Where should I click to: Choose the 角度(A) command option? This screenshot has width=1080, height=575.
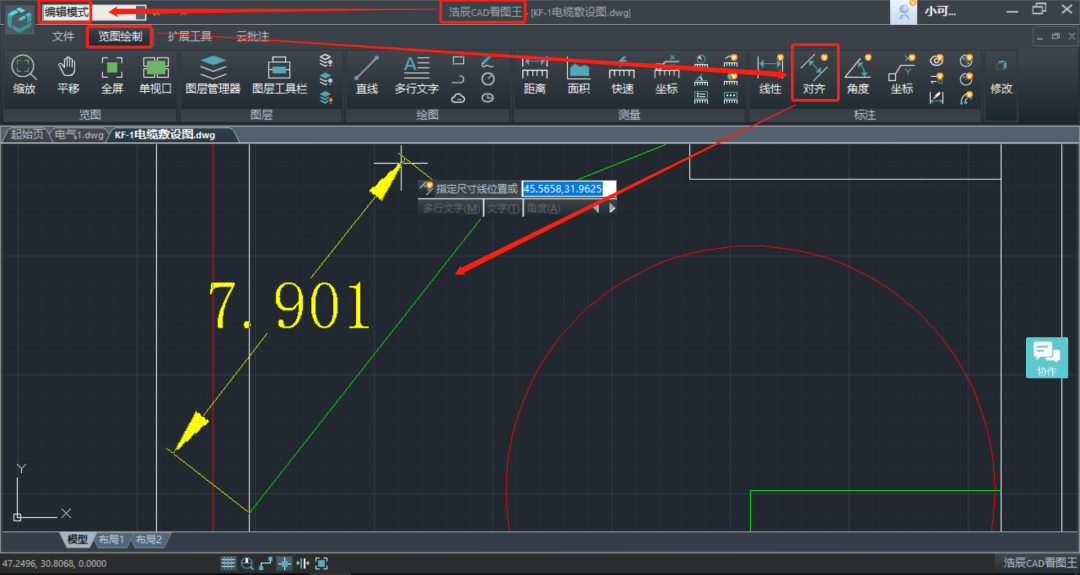(x=543, y=208)
